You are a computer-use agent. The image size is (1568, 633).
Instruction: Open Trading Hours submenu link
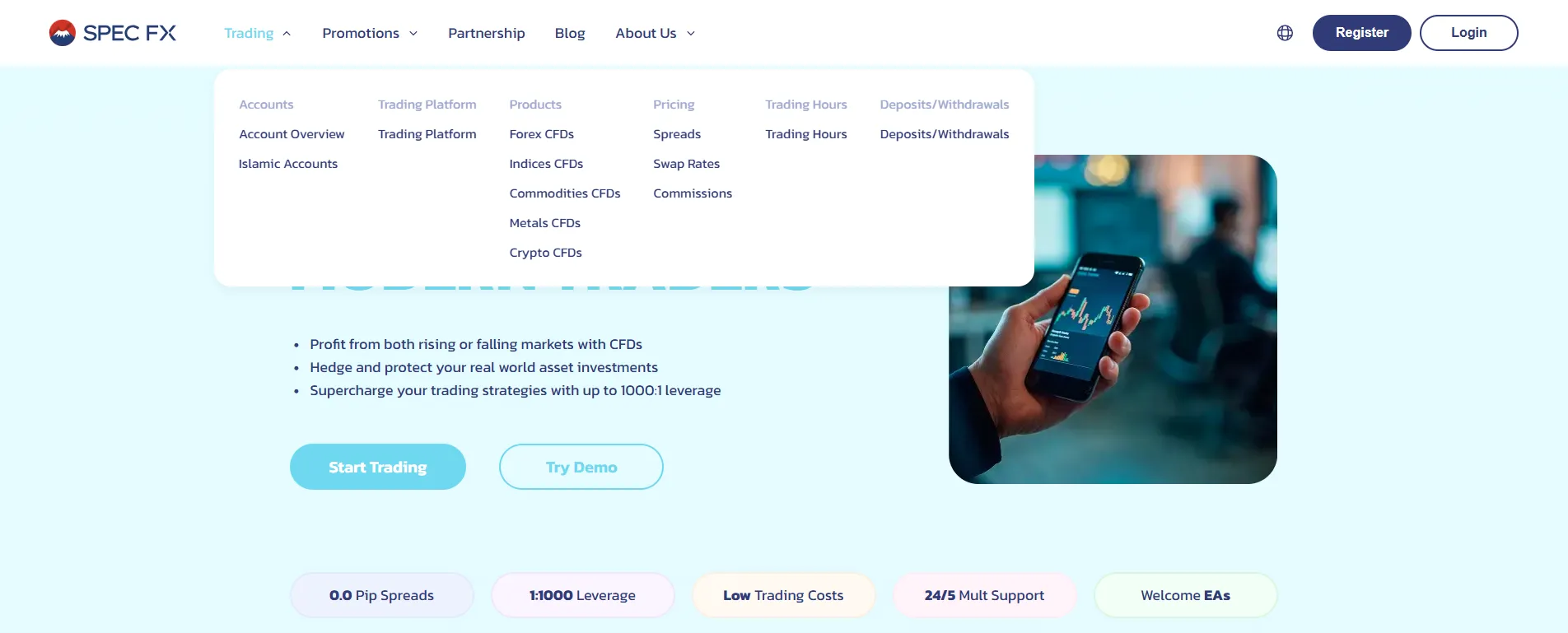point(806,134)
